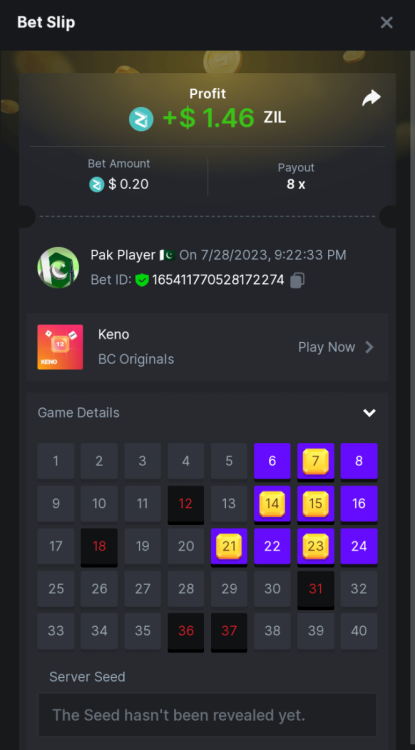
Task: Click the ZIL icon next to bet amount
Action: tap(97, 184)
